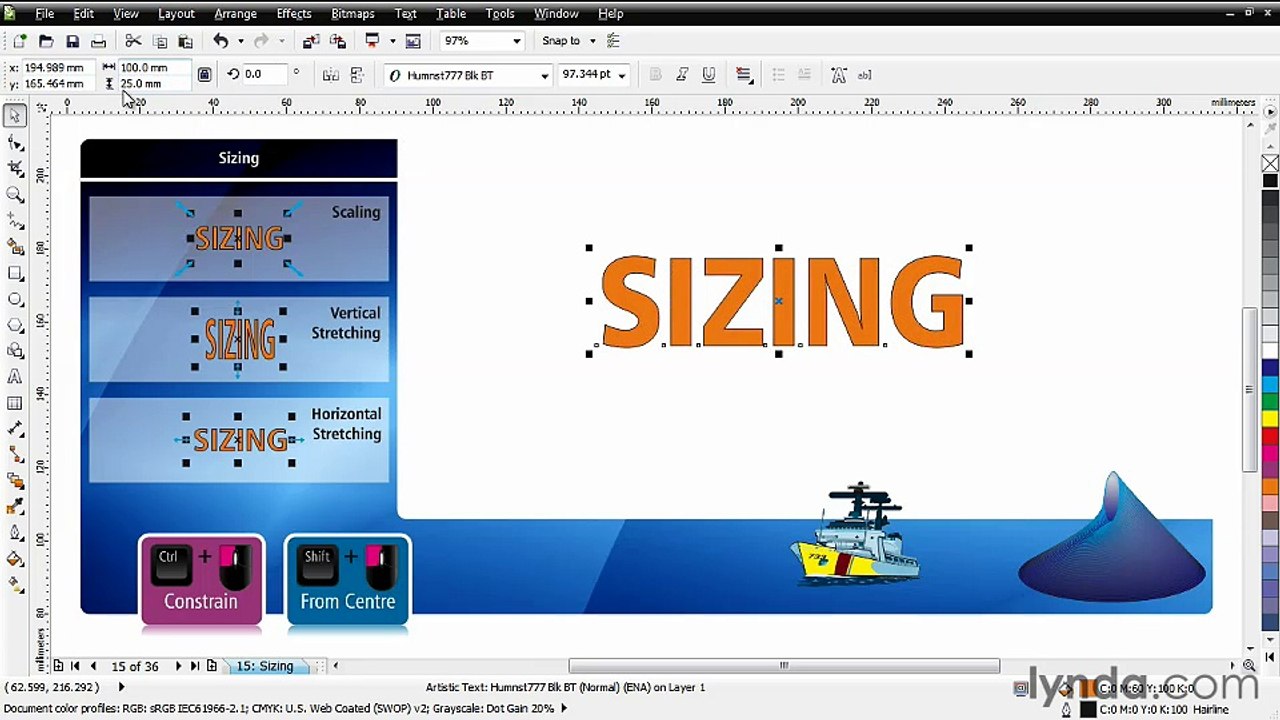Select the Freehand tool
Image resolution: width=1280 pixels, height=720 pixels.
(x=15, y=221)
